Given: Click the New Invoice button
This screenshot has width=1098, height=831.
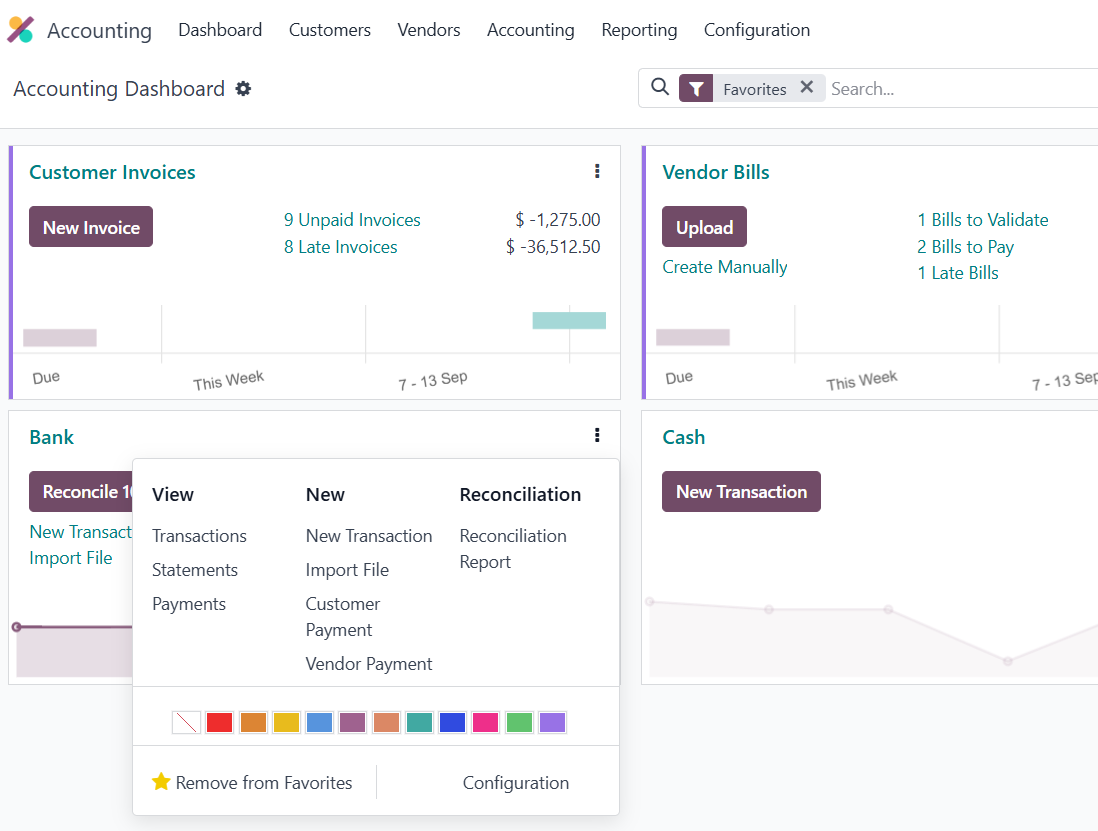Looking at the screenshot, I should point(91,226).
